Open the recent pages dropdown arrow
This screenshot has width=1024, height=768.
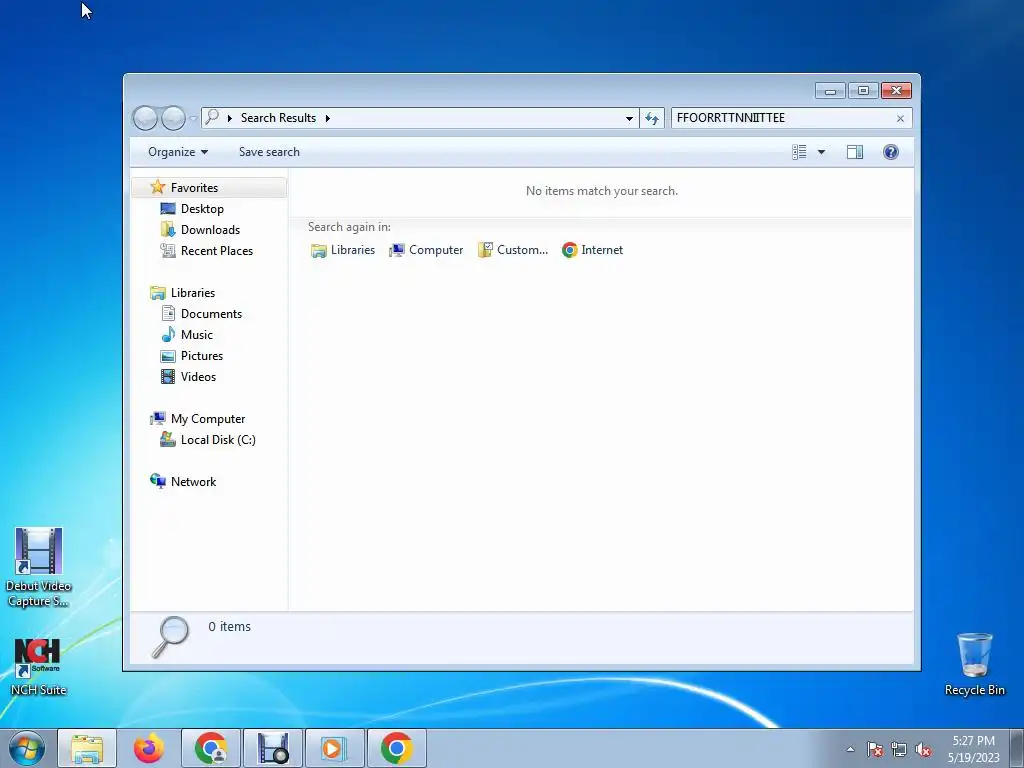coord(193,119)
